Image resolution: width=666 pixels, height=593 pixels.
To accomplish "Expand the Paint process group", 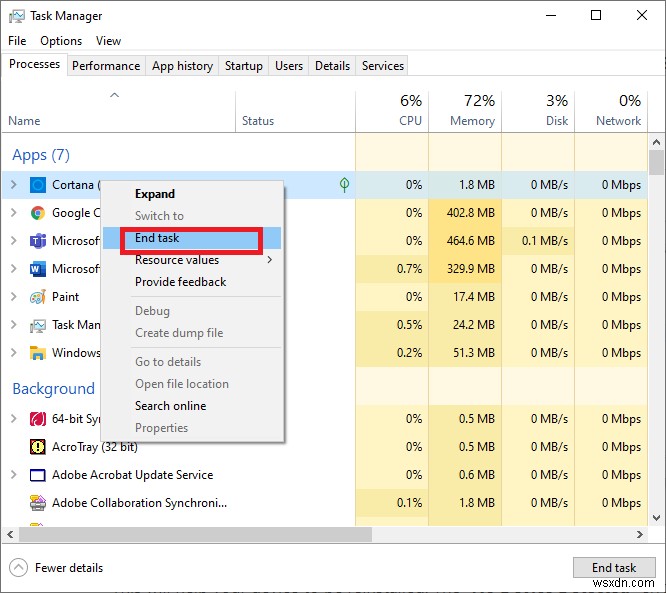I will (x=14, y=296).
